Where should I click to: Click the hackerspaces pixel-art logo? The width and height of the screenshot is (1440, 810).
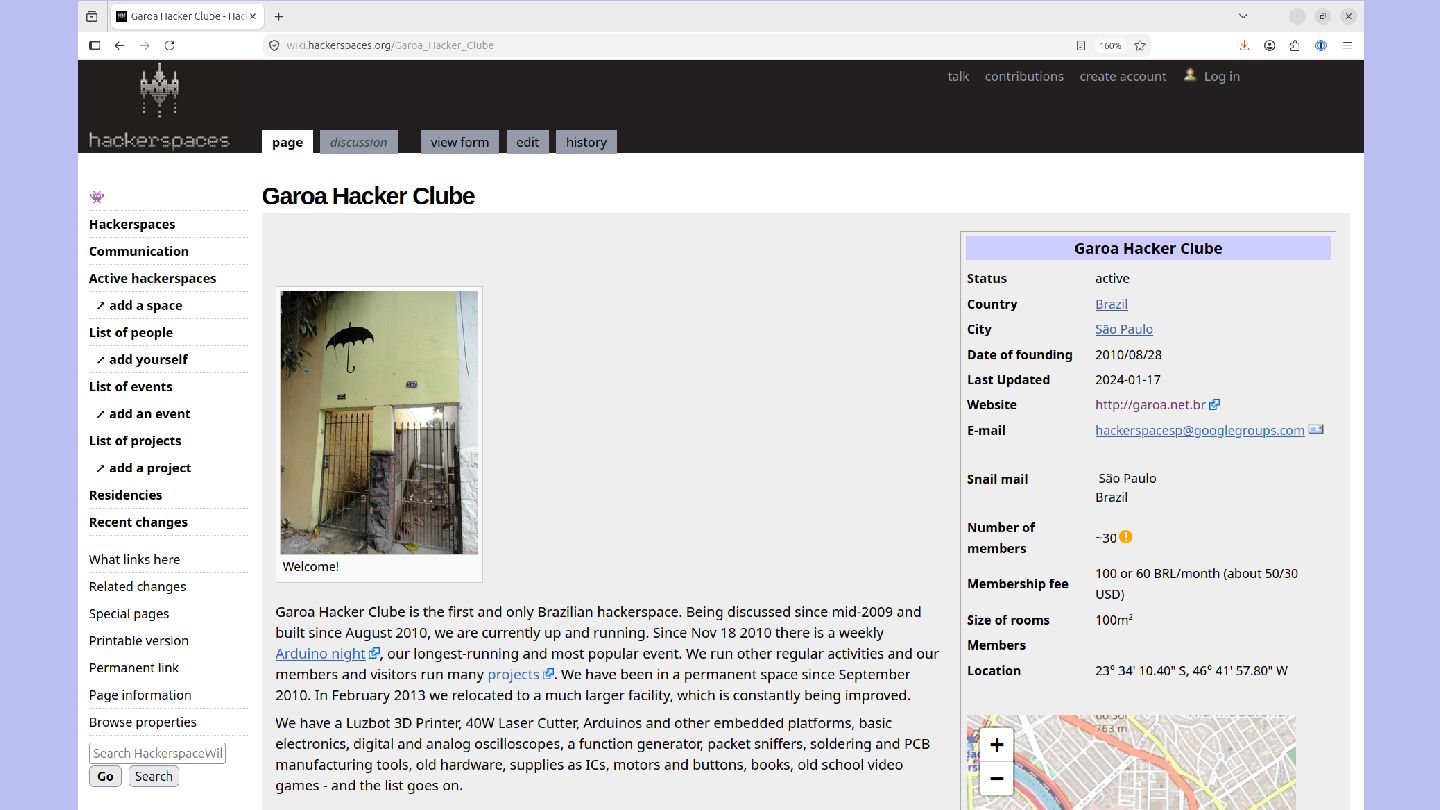pos(159,106)
